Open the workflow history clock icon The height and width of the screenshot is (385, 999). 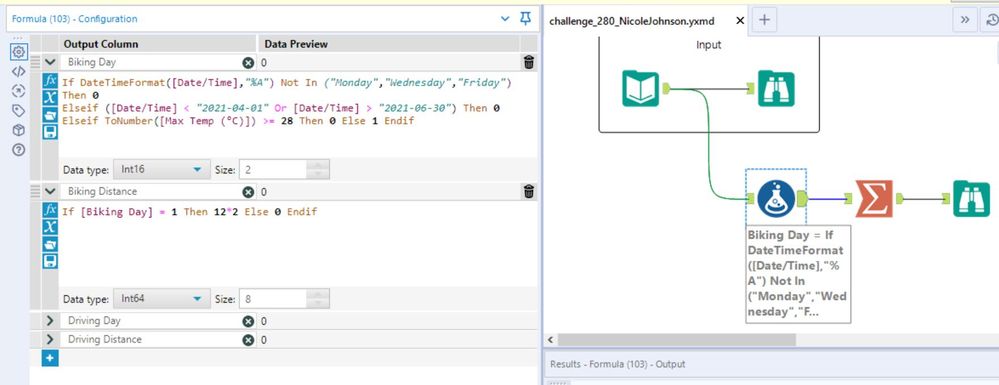pos(993,20)
